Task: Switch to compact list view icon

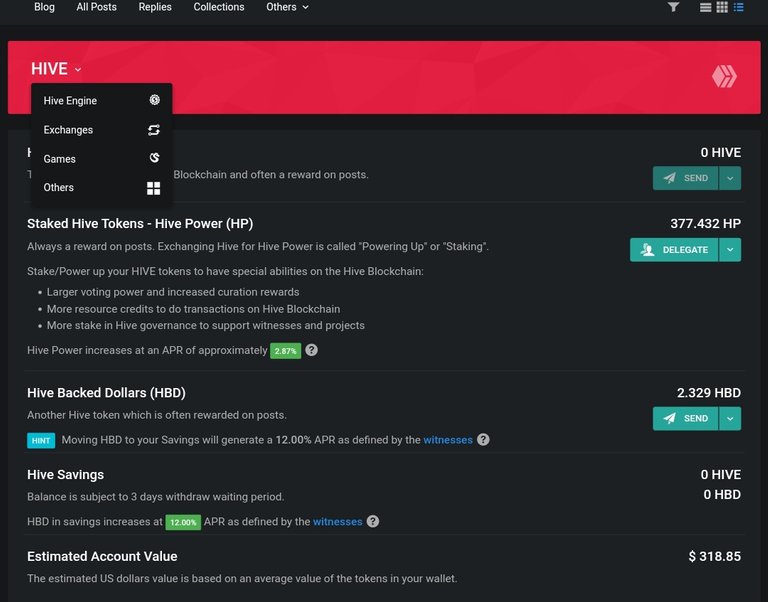Action: click(x=739, y=7)
